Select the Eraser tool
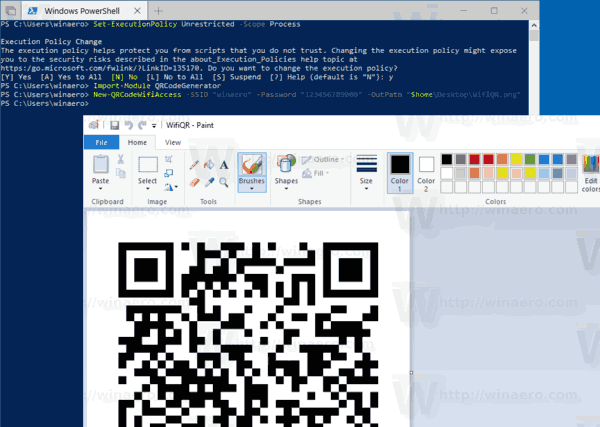 194,182
